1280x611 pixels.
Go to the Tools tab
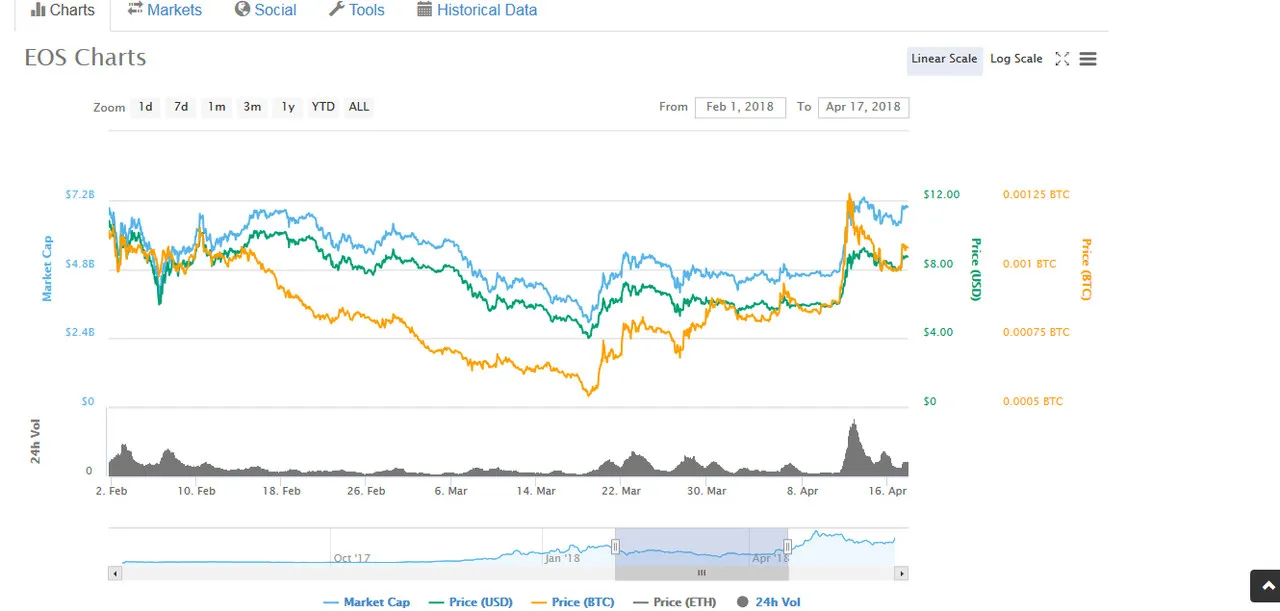356,10
